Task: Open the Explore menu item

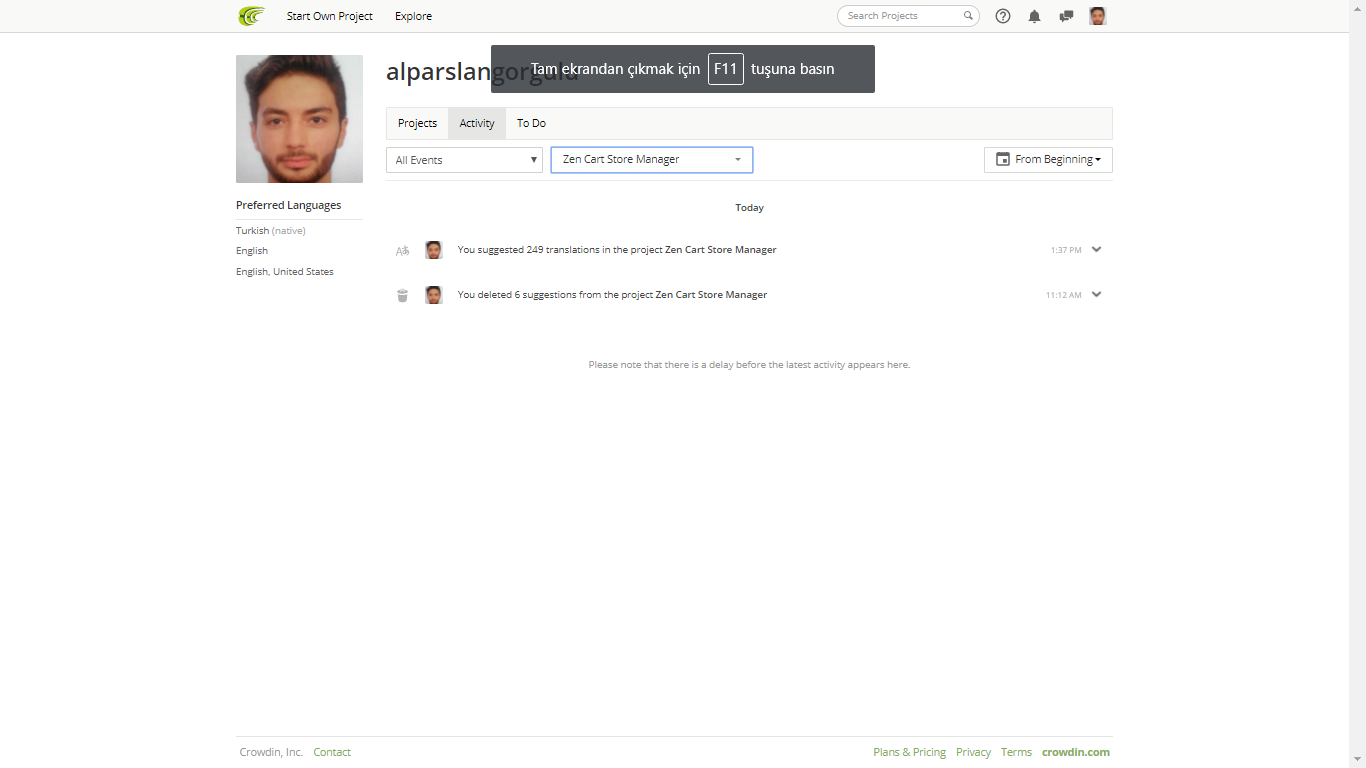Action: (413, 16)
